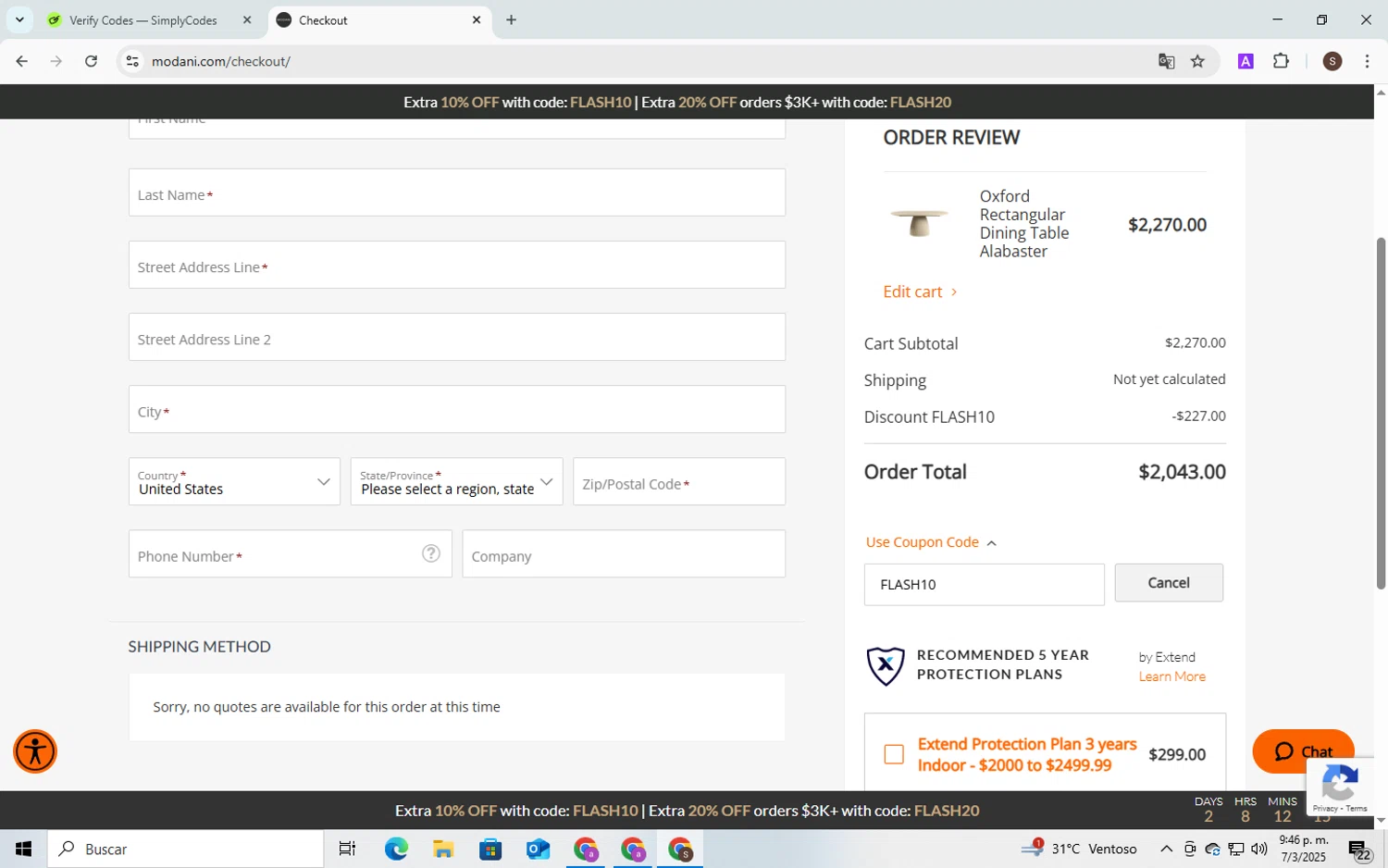This screenshot has height=868, width=1388.
Task: Open the State/Province dropdown
Action: [456, 481]
